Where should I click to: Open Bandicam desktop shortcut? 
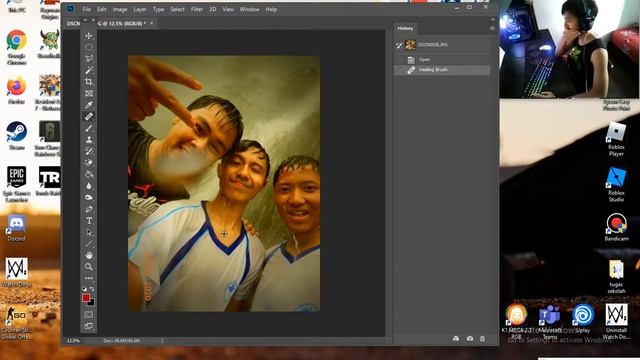[616, 227]
